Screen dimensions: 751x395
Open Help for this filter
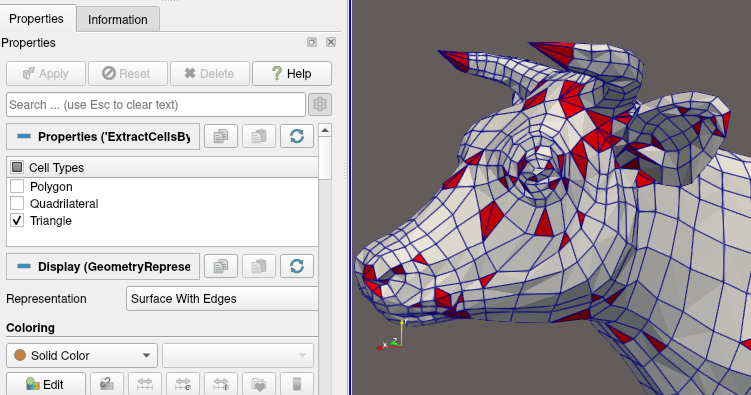(x=292, y=73)
